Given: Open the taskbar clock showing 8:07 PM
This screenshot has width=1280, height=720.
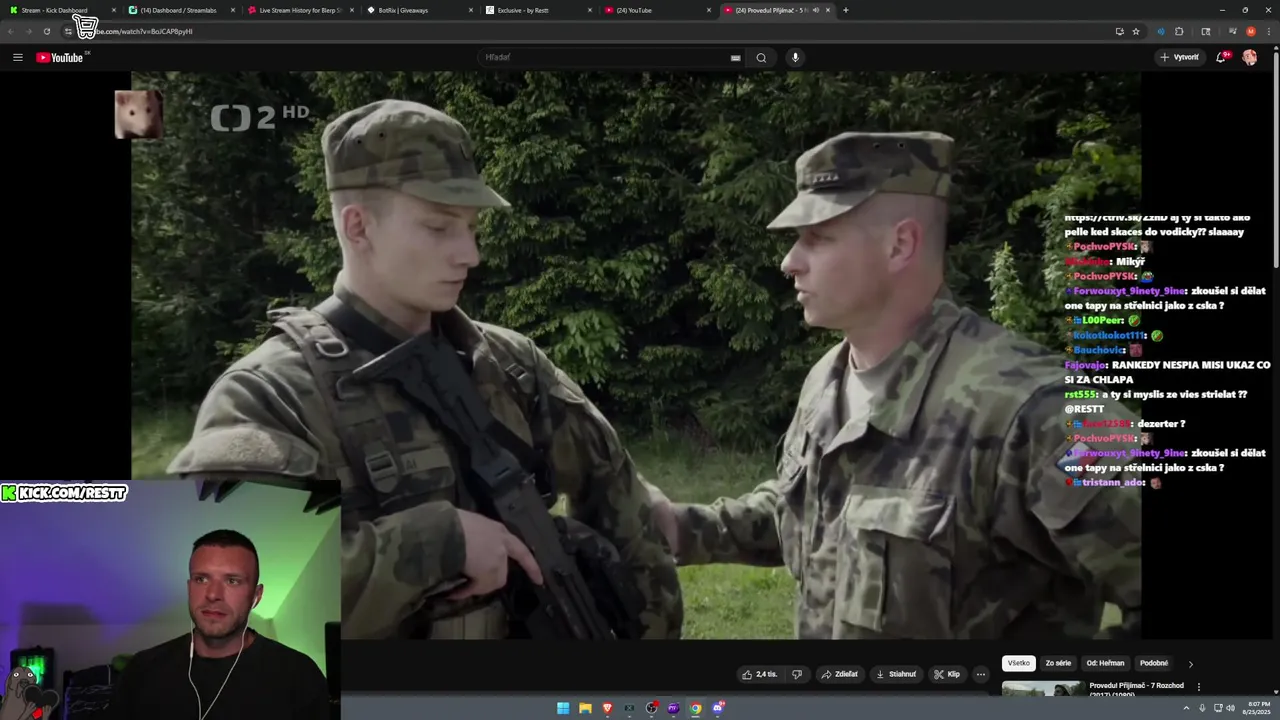Looking at the screenshot, I should [1256, 708].
